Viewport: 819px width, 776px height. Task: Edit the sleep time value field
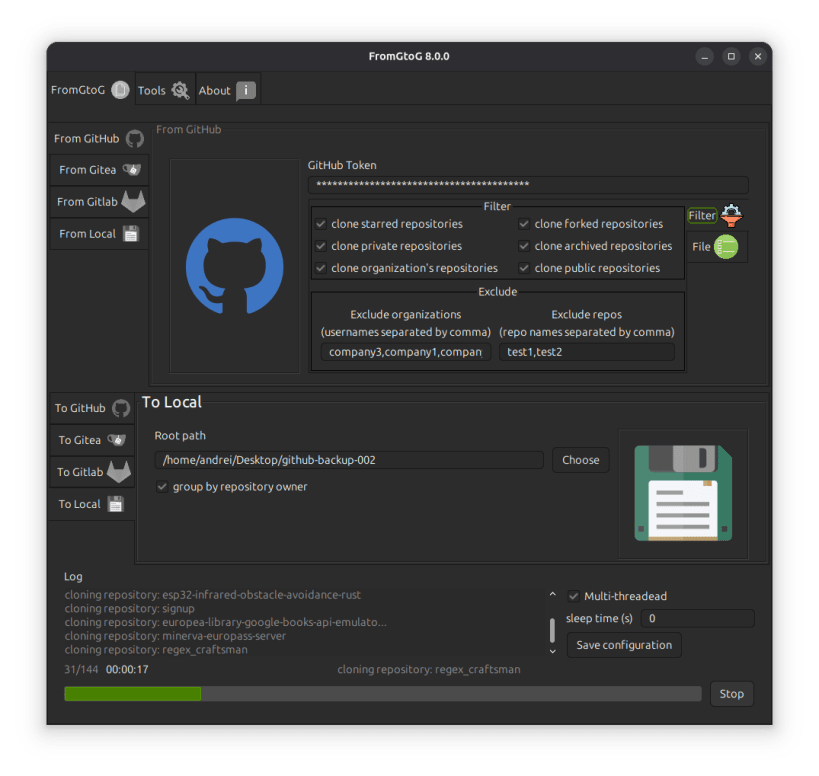pyautogui.click(x=697, y=618)
